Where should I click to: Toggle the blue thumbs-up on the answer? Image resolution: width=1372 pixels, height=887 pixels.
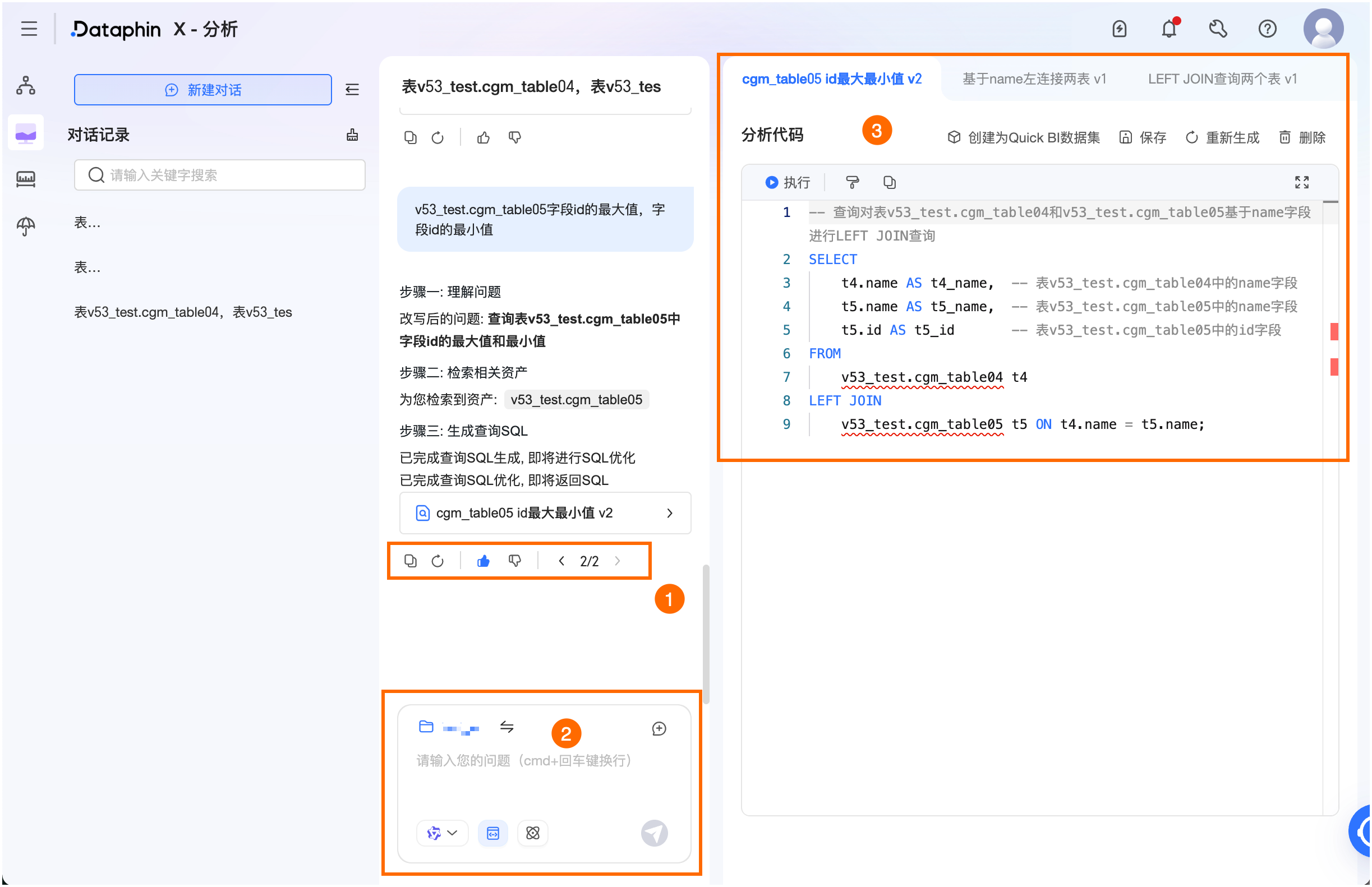(483, 561)
